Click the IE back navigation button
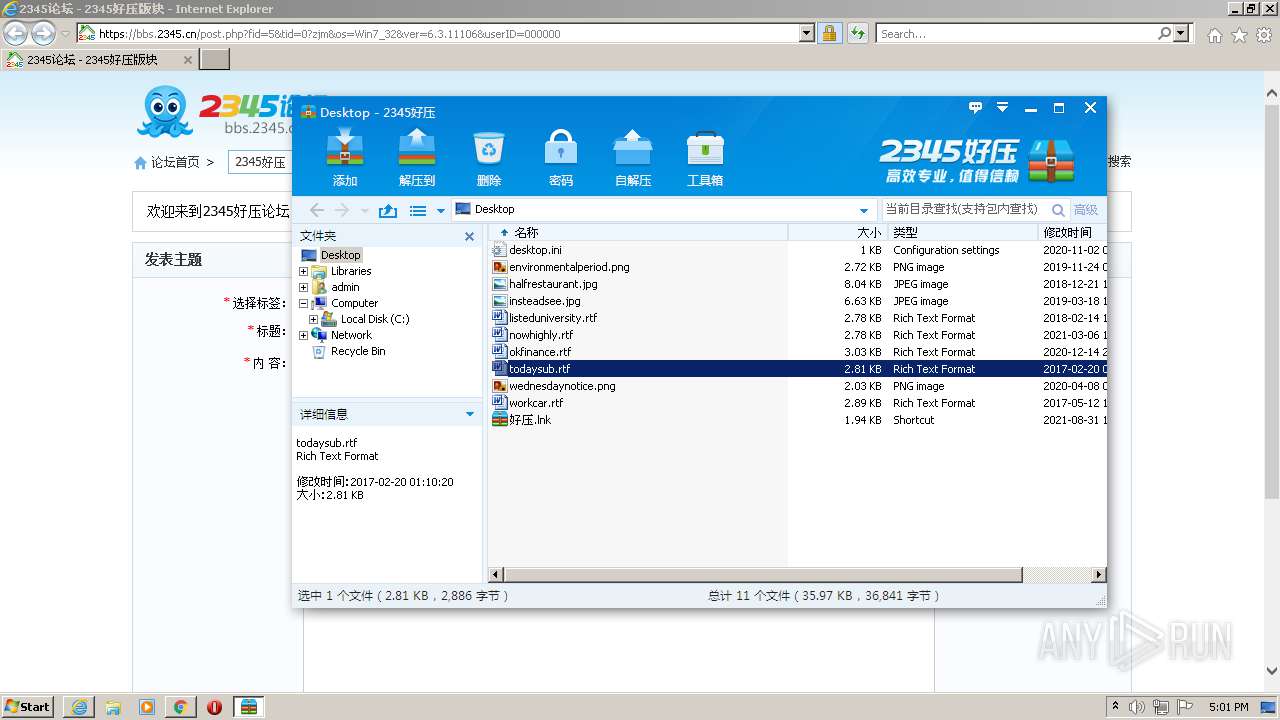Viewport: 1280px width, 720px height. click(x=15, y=33)
